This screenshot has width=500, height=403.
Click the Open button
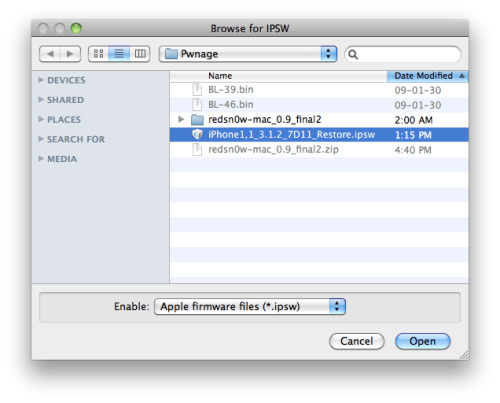pos(423,341)
